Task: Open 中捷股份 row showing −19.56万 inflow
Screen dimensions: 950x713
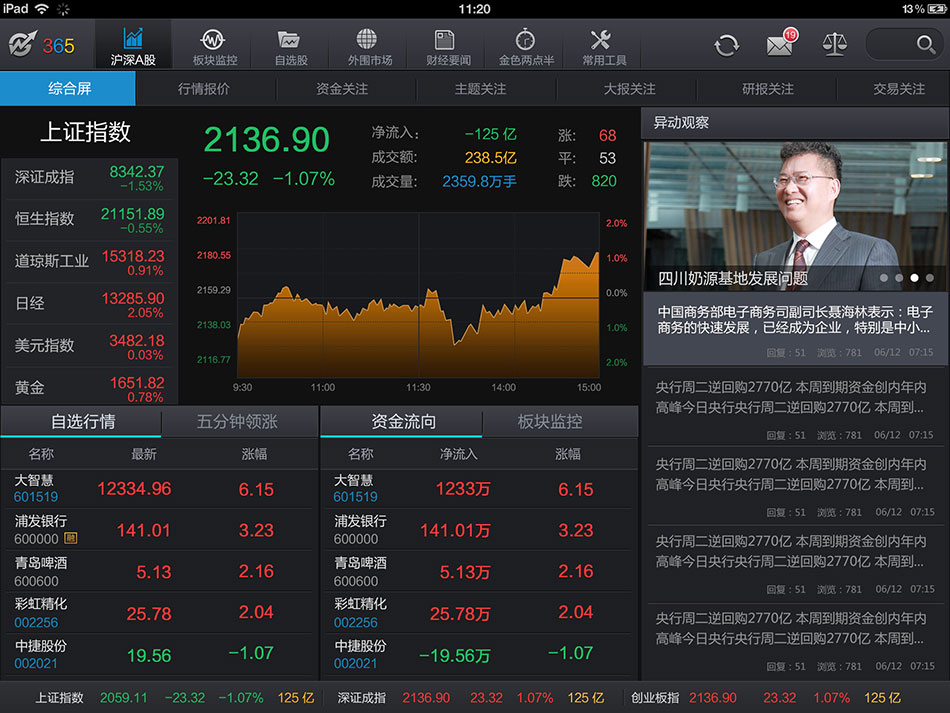Action: tap(479, 654)
